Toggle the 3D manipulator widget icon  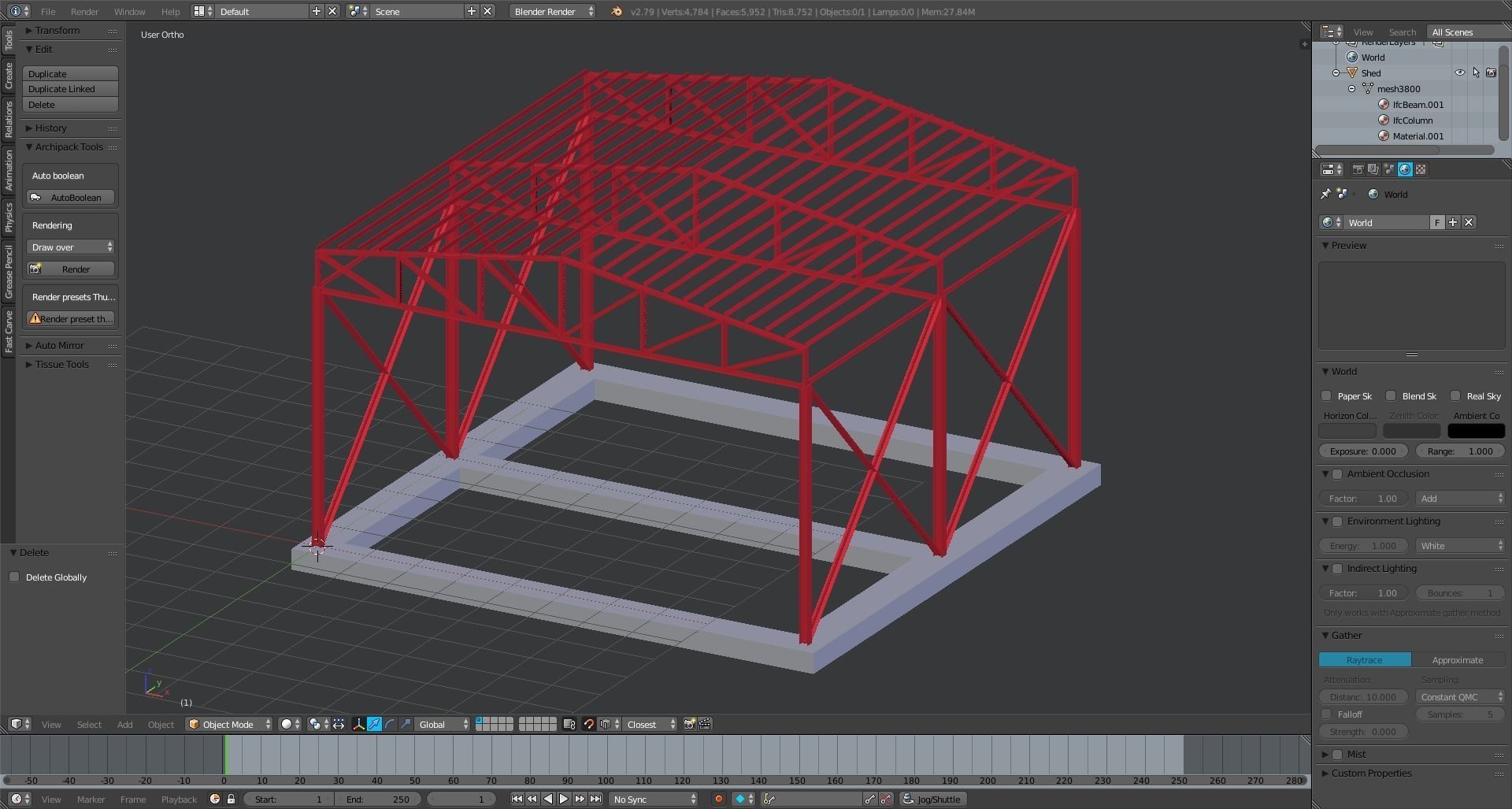(359, 724)
